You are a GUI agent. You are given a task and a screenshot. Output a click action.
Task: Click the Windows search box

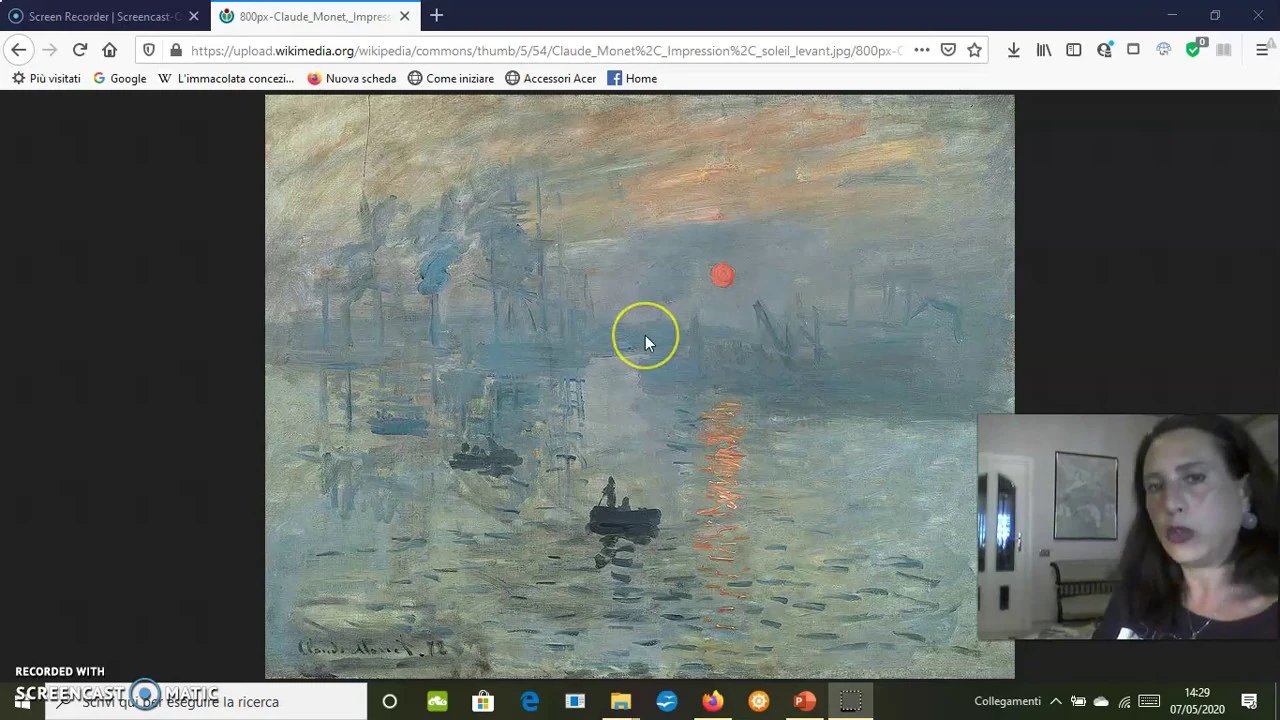tap(205, 701)
